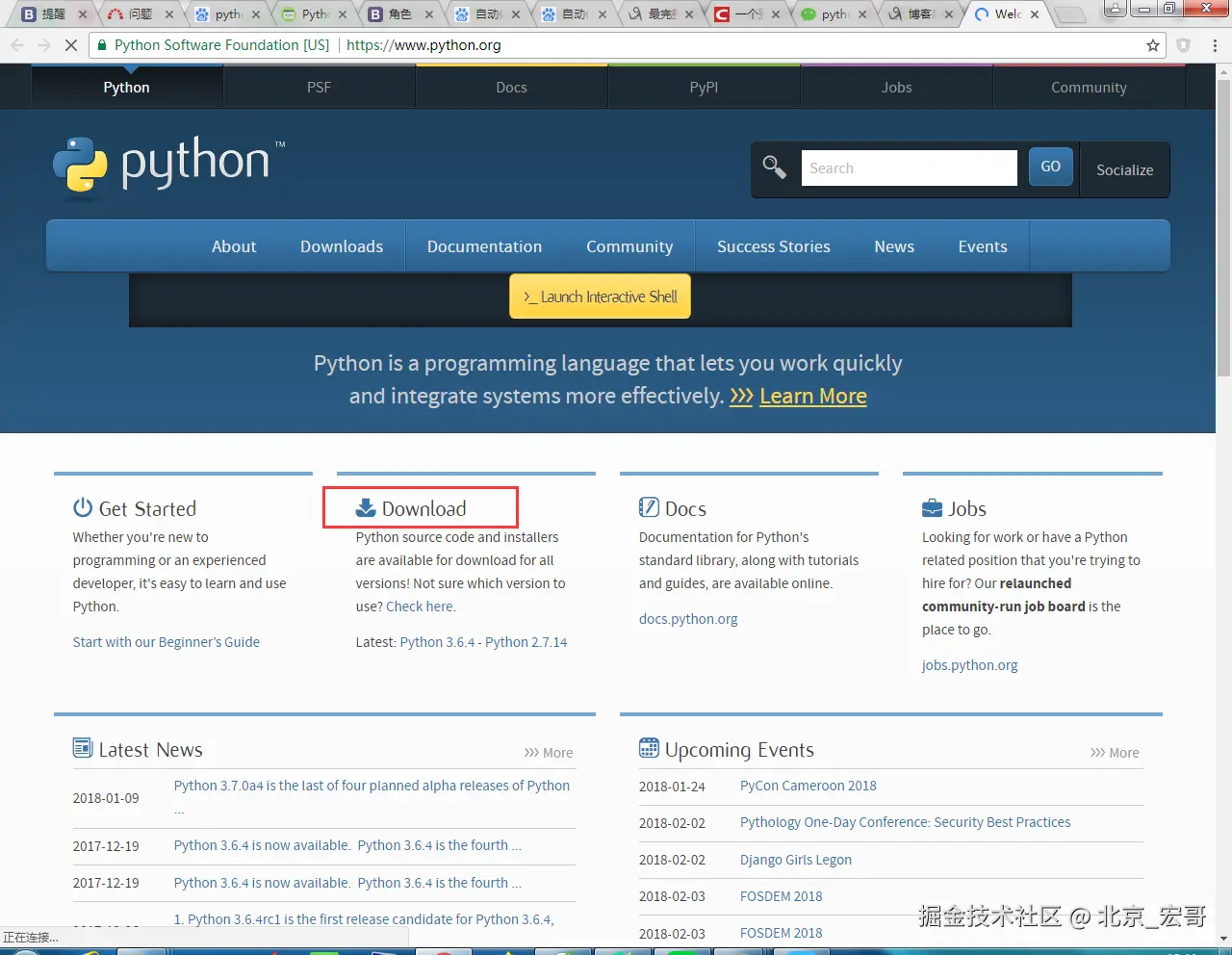1232x955 pixels.
Task: Select the Python top-bar tab
Action: (127, 87)
